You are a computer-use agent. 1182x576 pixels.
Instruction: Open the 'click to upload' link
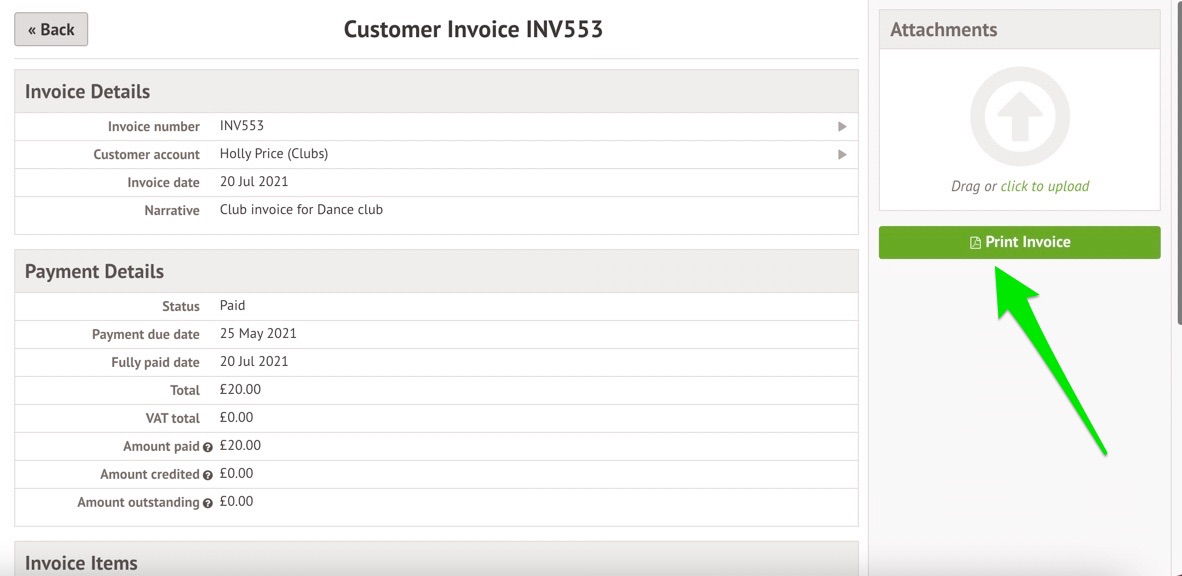tap(1044, 186)
